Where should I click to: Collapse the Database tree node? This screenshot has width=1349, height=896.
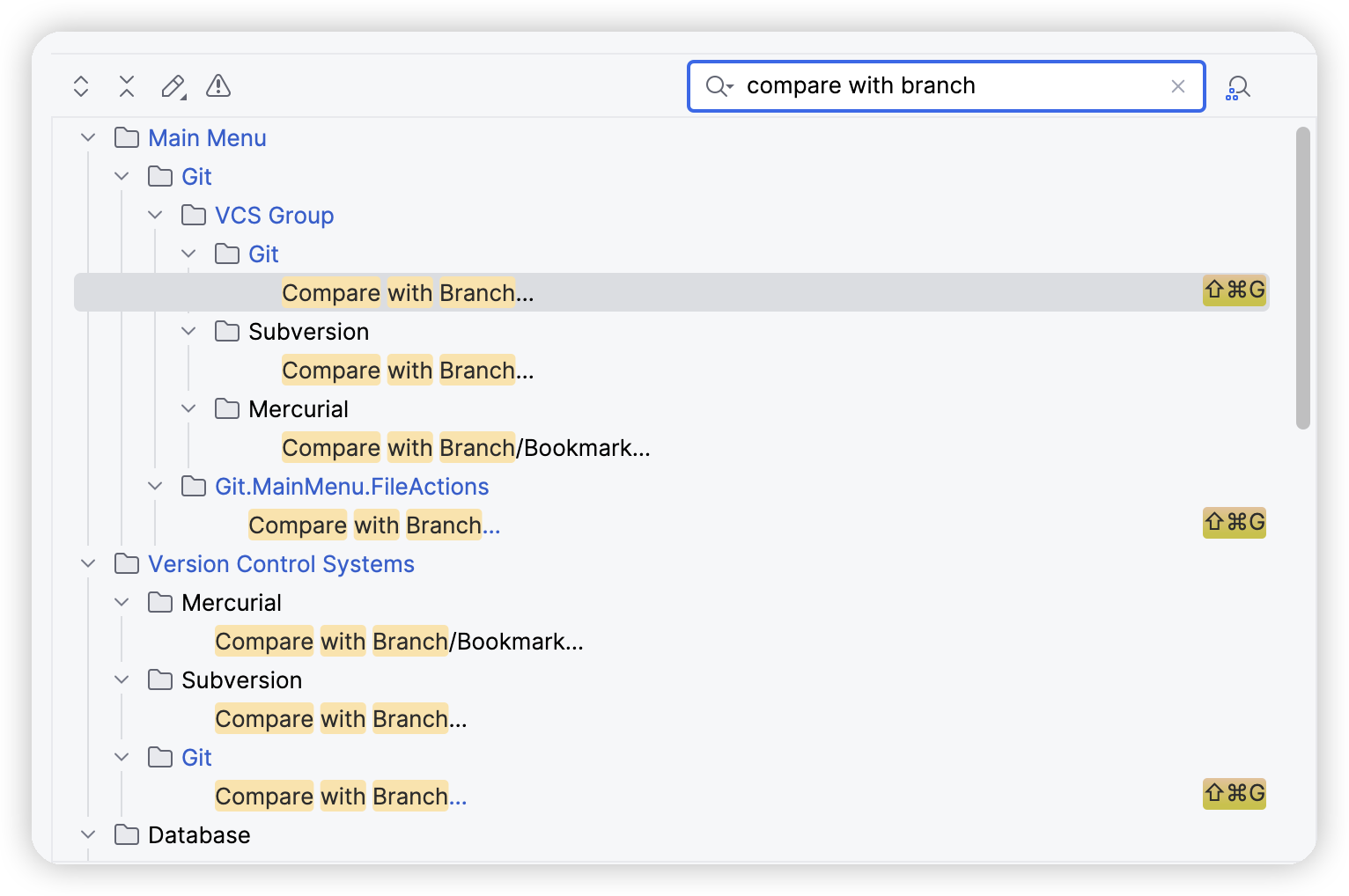88,835
